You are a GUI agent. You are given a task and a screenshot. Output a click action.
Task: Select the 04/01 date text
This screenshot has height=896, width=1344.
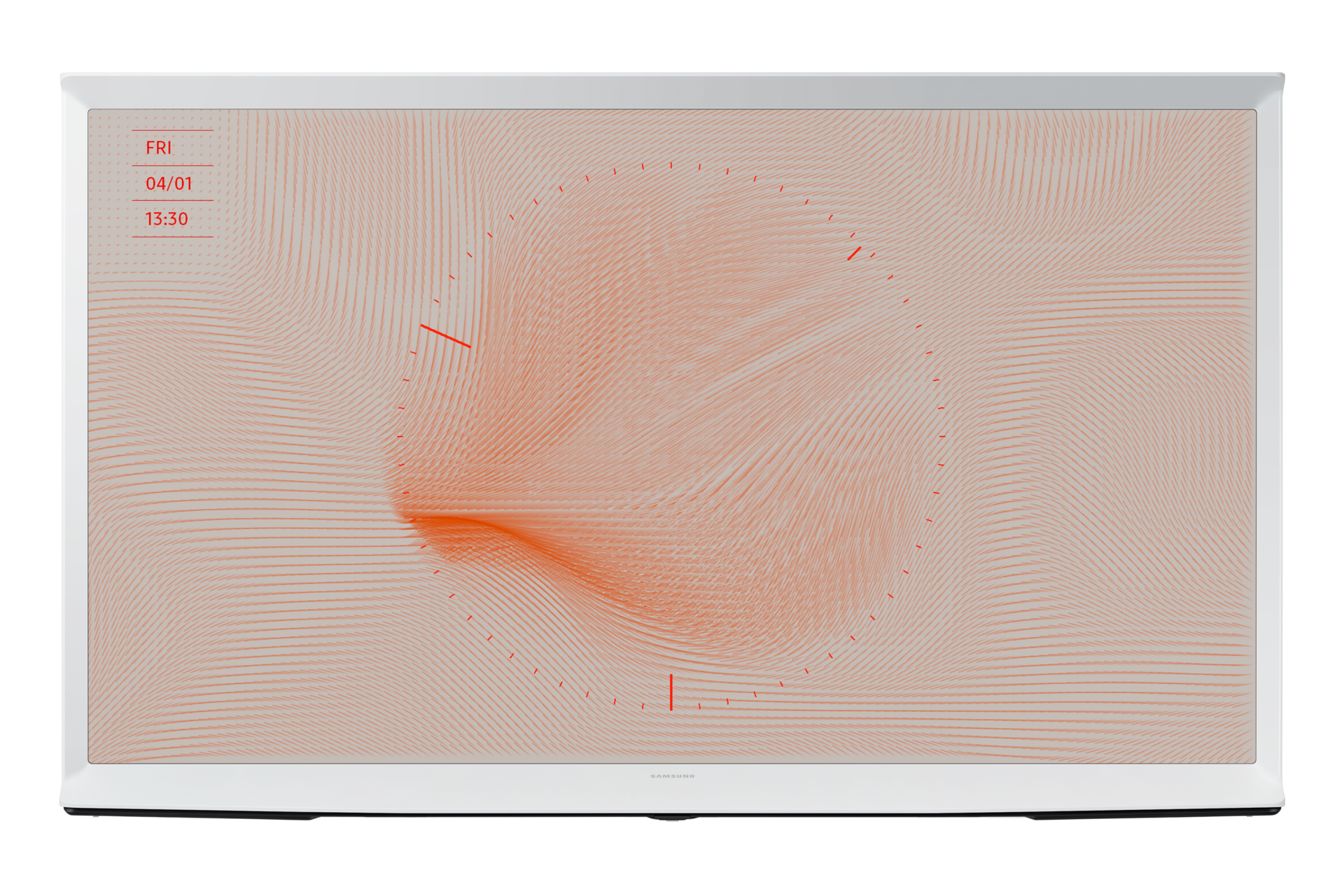click(169, 183)
